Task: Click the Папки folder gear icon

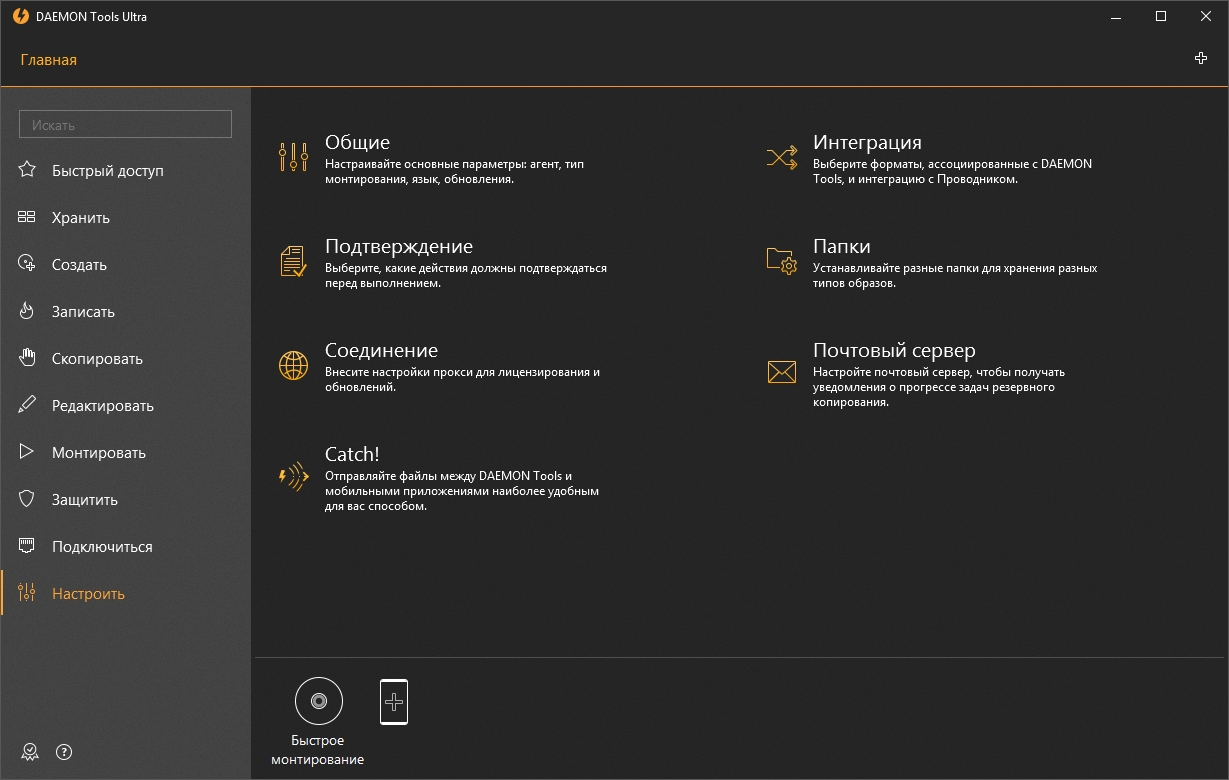Action: point(781,261)
